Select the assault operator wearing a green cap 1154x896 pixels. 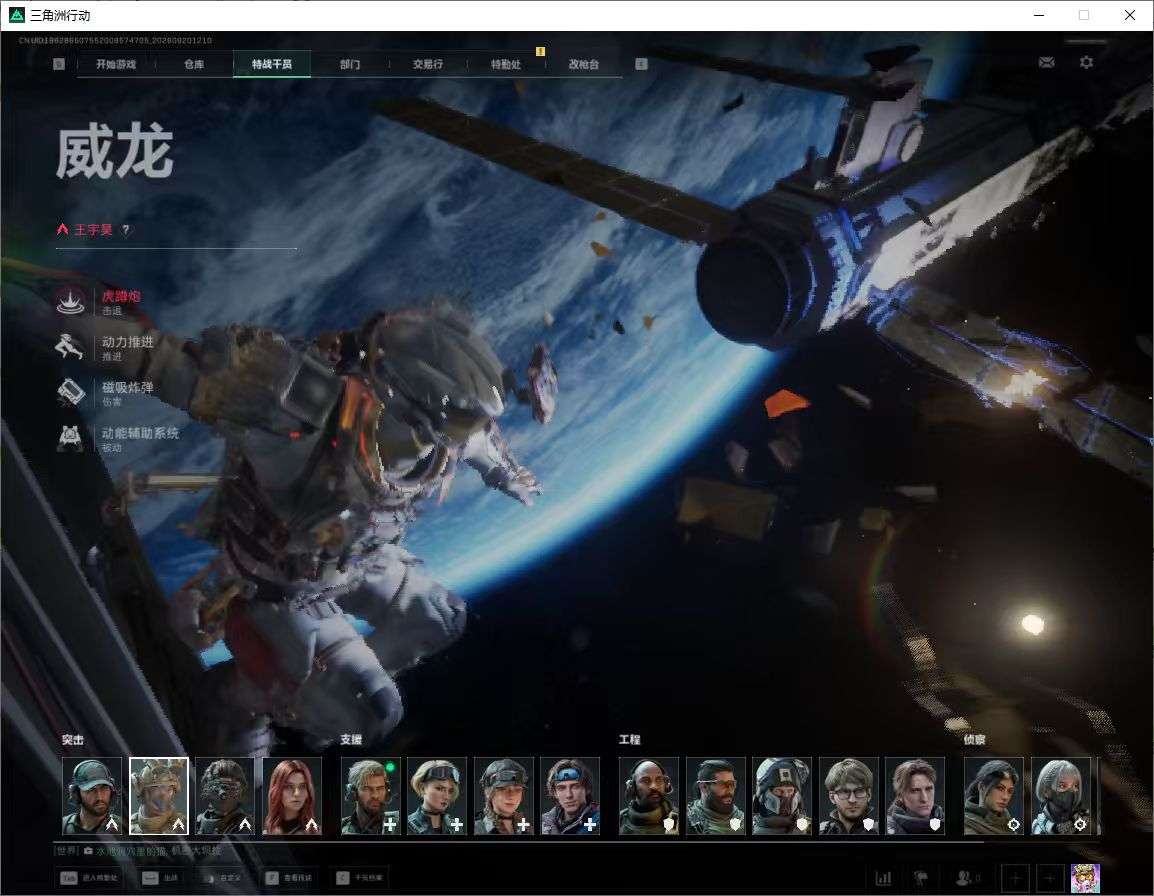pos(92,796)
